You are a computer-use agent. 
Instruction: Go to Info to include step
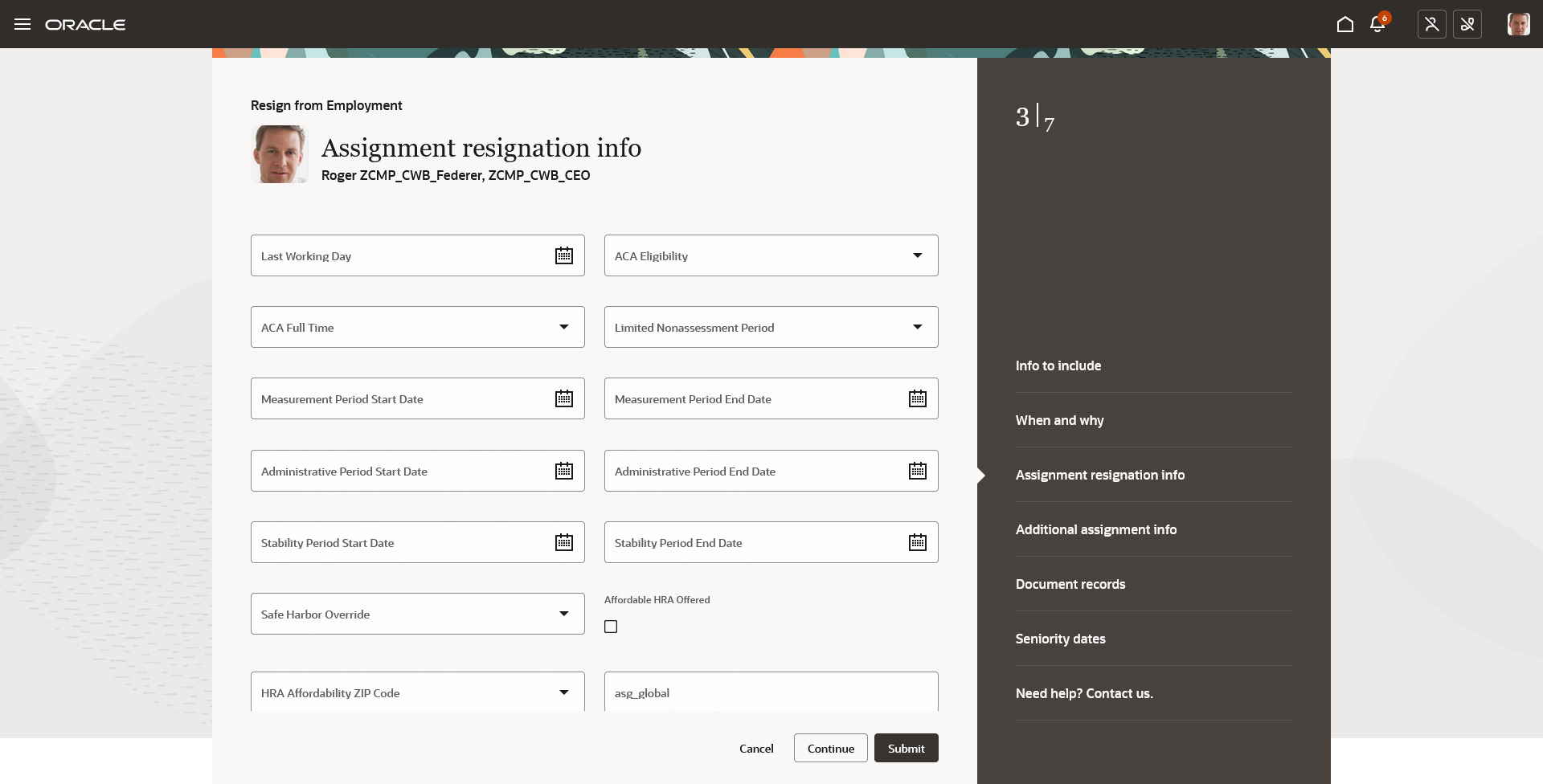point(1058,365)
